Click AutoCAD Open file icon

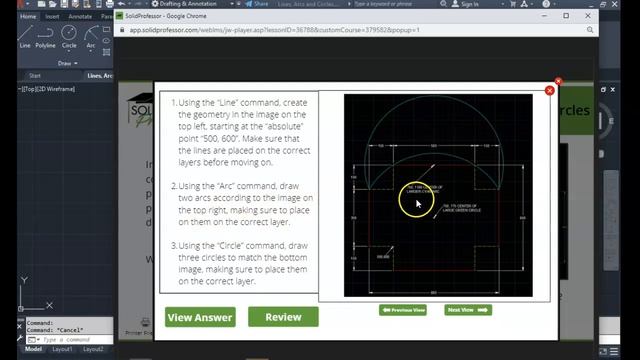pyautogui.click(x=53, y=4)
